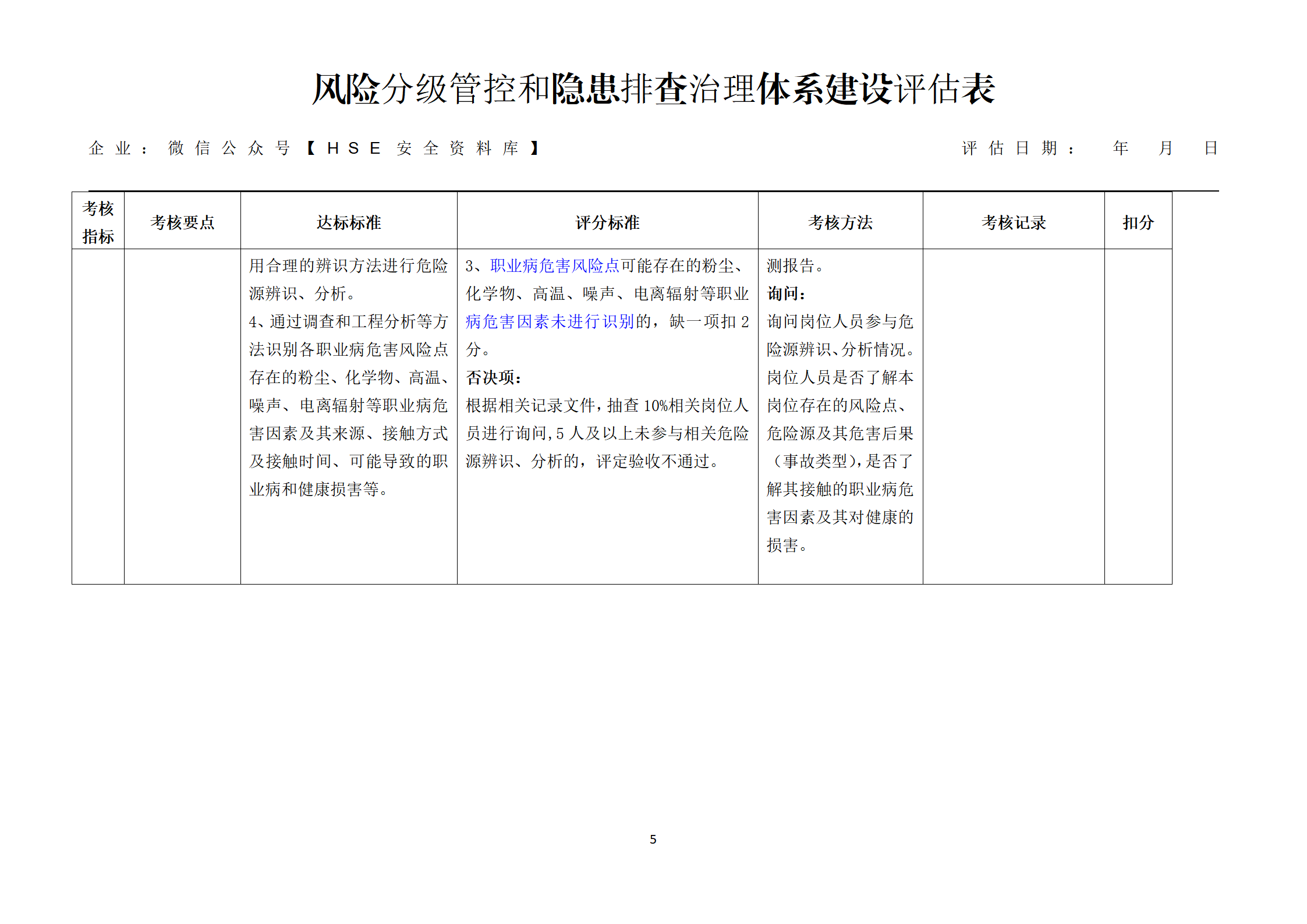1307x924 pixels.
Task: Click the 考核方法 column header
Action: click(840, 222)
